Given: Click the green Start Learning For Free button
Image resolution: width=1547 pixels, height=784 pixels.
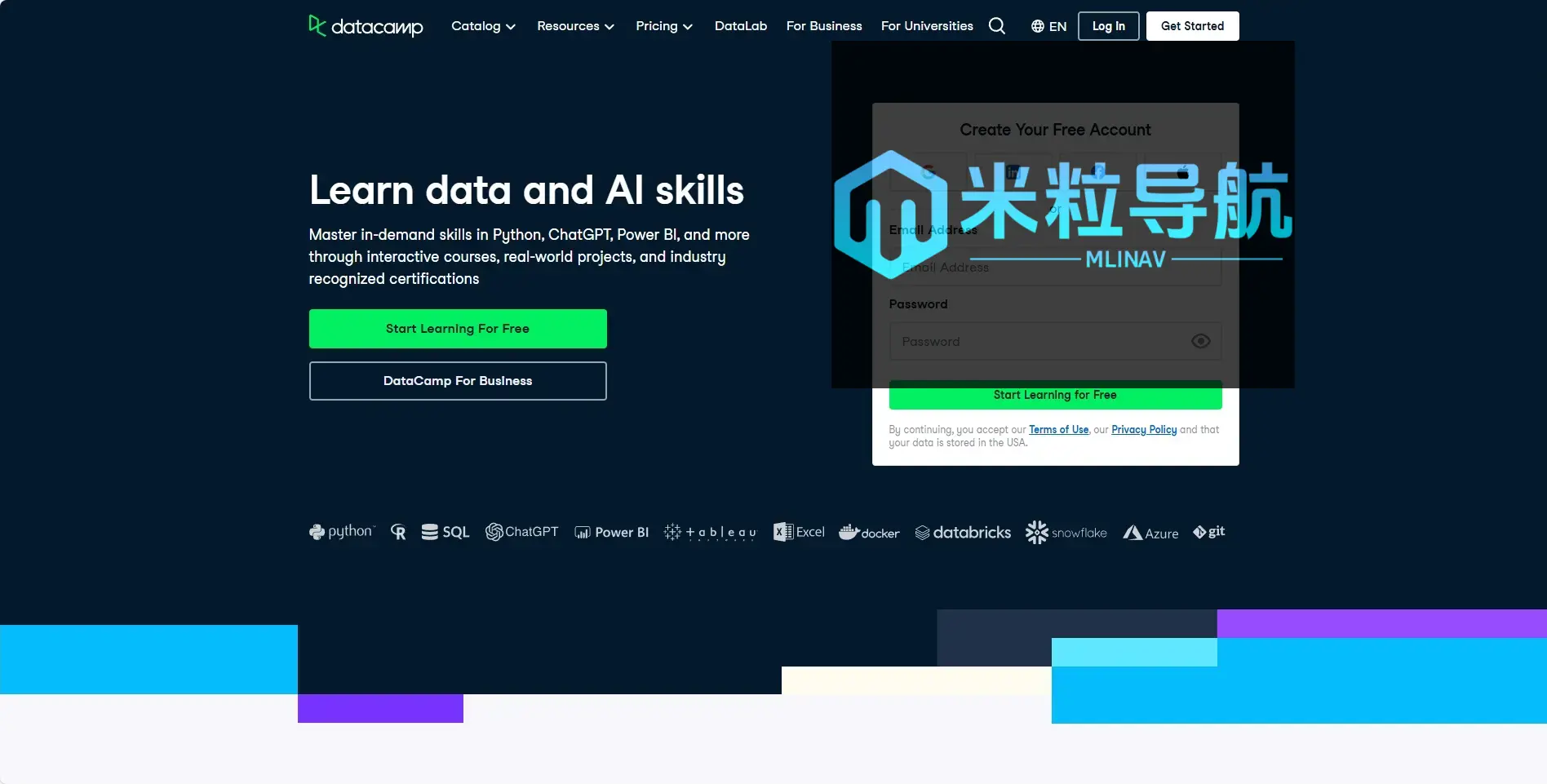Looking at the screenshot, I should click(457, 328).
